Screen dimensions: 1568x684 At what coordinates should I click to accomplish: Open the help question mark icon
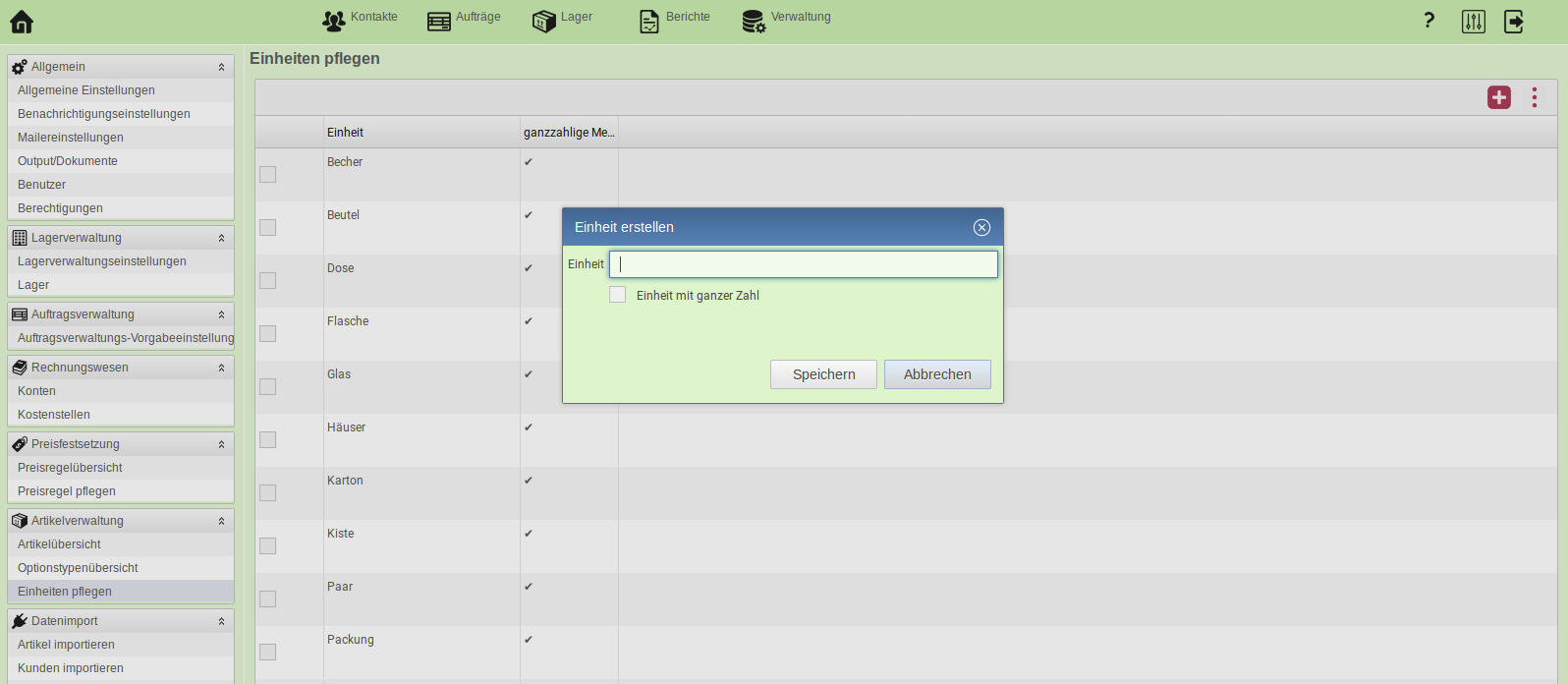click(x=1428, y=21)
